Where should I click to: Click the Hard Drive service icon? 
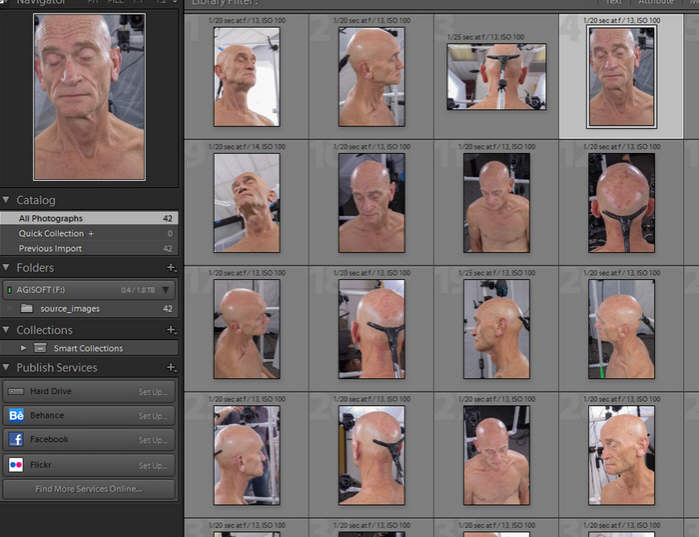tap(16, 391)
